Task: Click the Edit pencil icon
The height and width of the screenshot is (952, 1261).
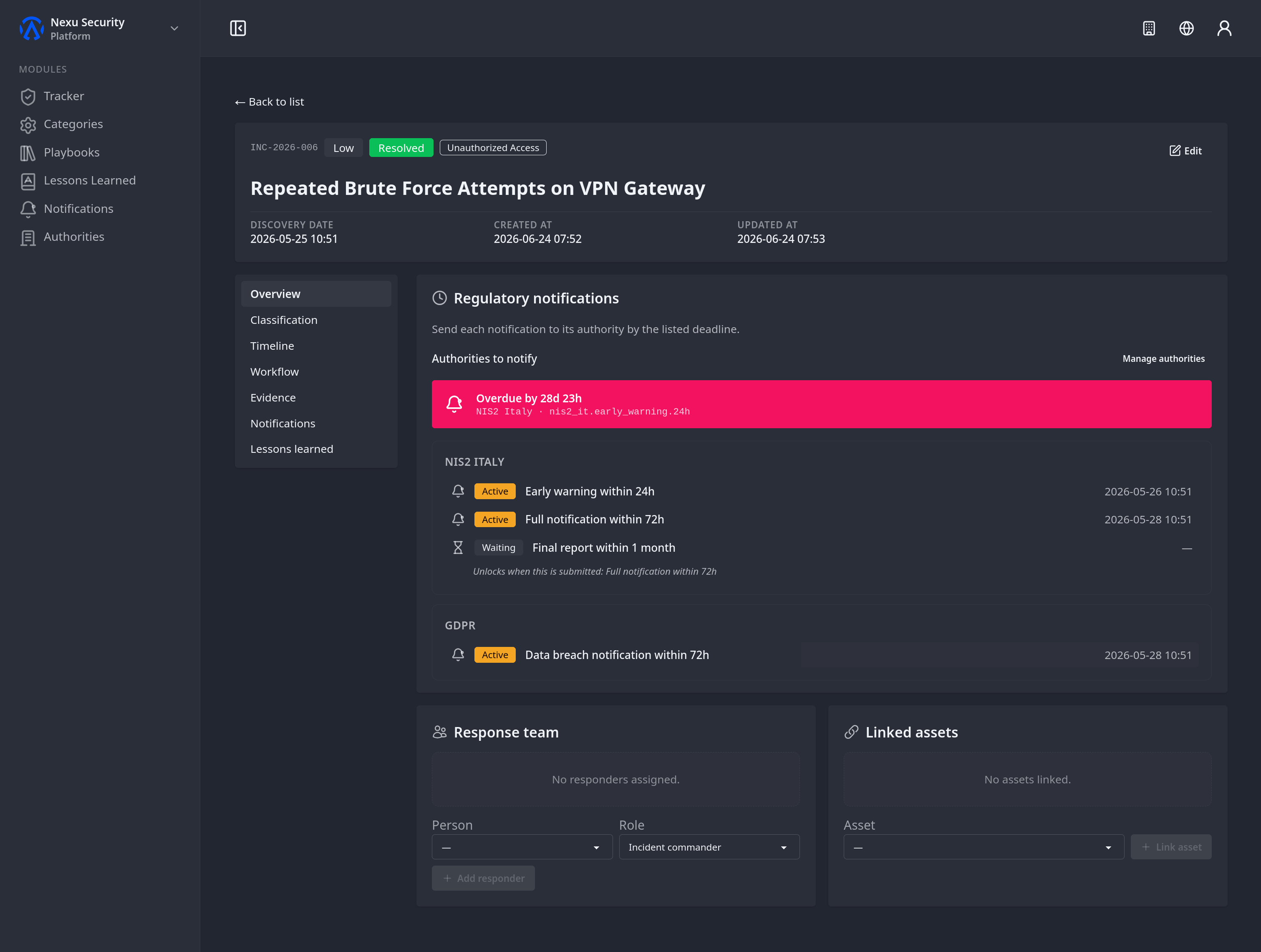Action: click(x=1175, y=151)
